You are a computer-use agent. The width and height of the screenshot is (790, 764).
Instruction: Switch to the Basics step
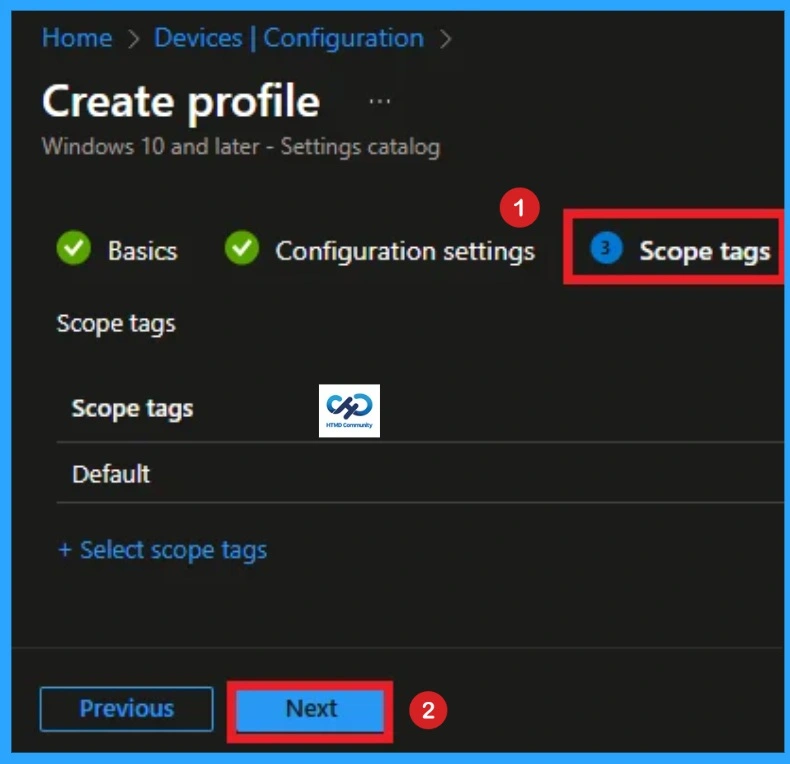[x=143, y=250]
